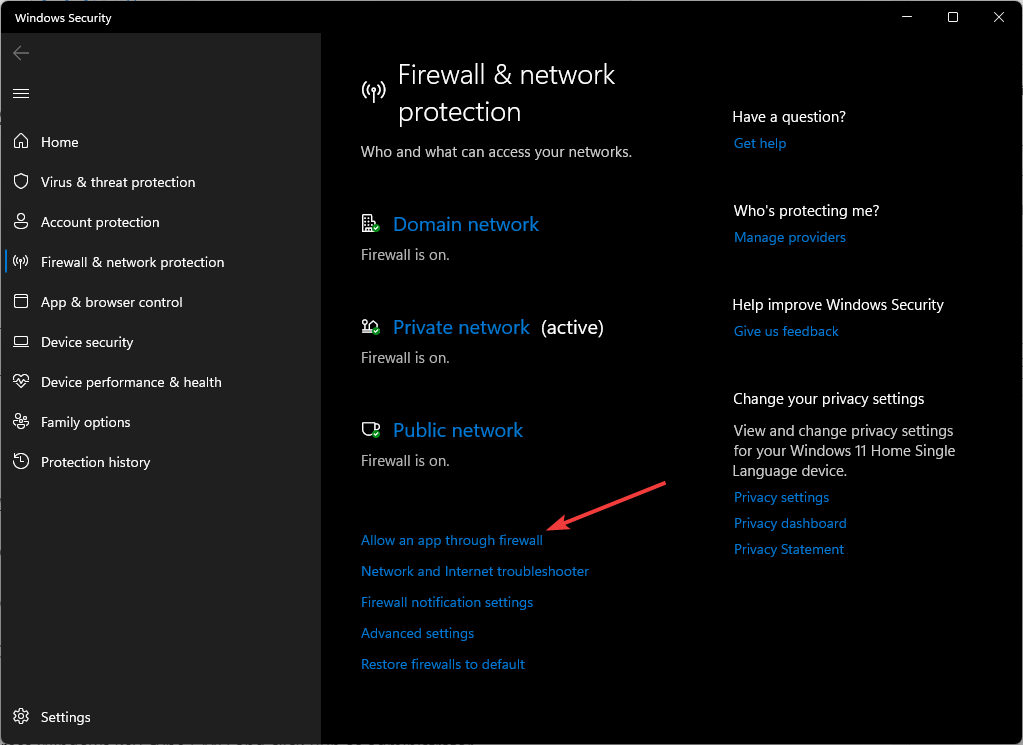This screenshot has width=1023, height=745.
Task: Open Manage providers link
Action: (x=789, y=237)
